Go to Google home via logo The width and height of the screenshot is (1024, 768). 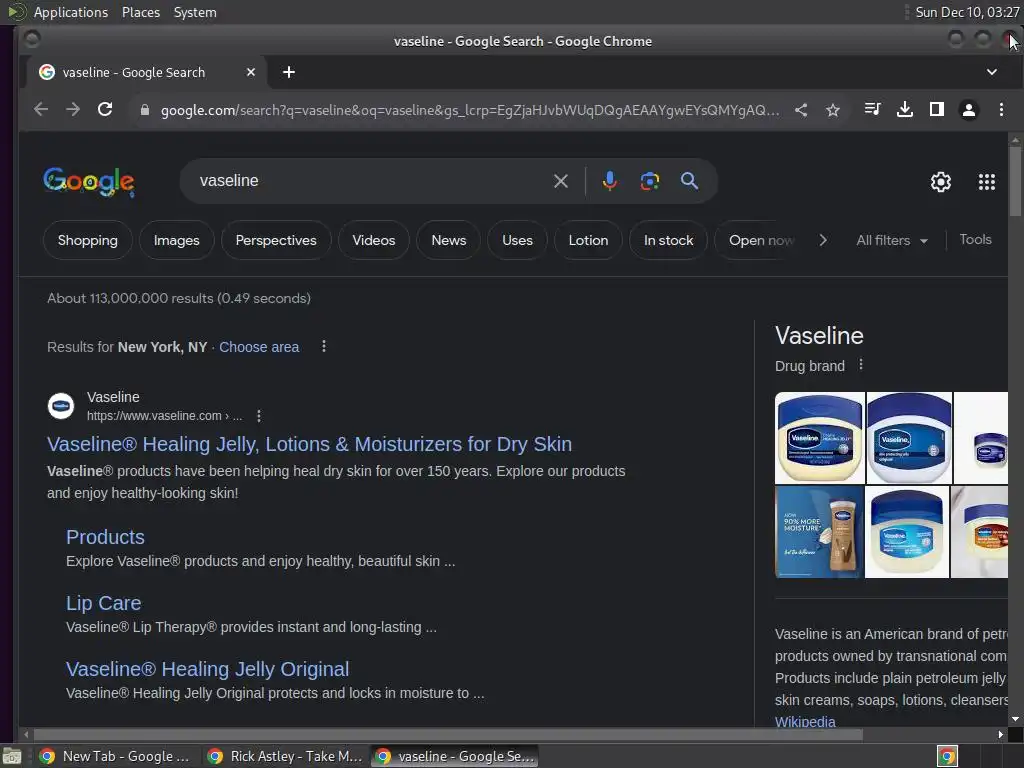pyautogui.click(x=89, y=181)
